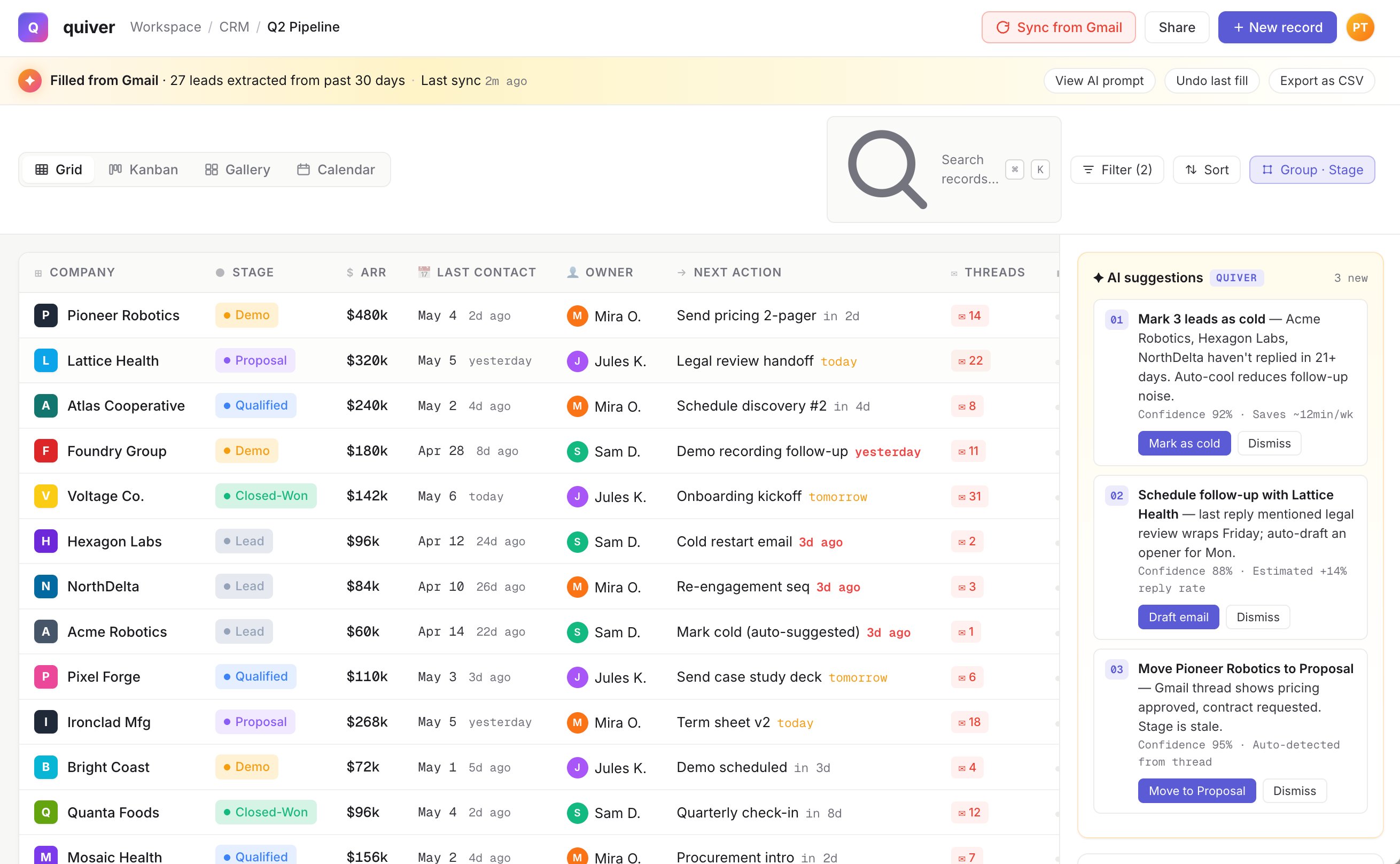Click the Search records input field
Image resolution: width=1400 pixels, height=864 pixels.
(x=944, y=169)
